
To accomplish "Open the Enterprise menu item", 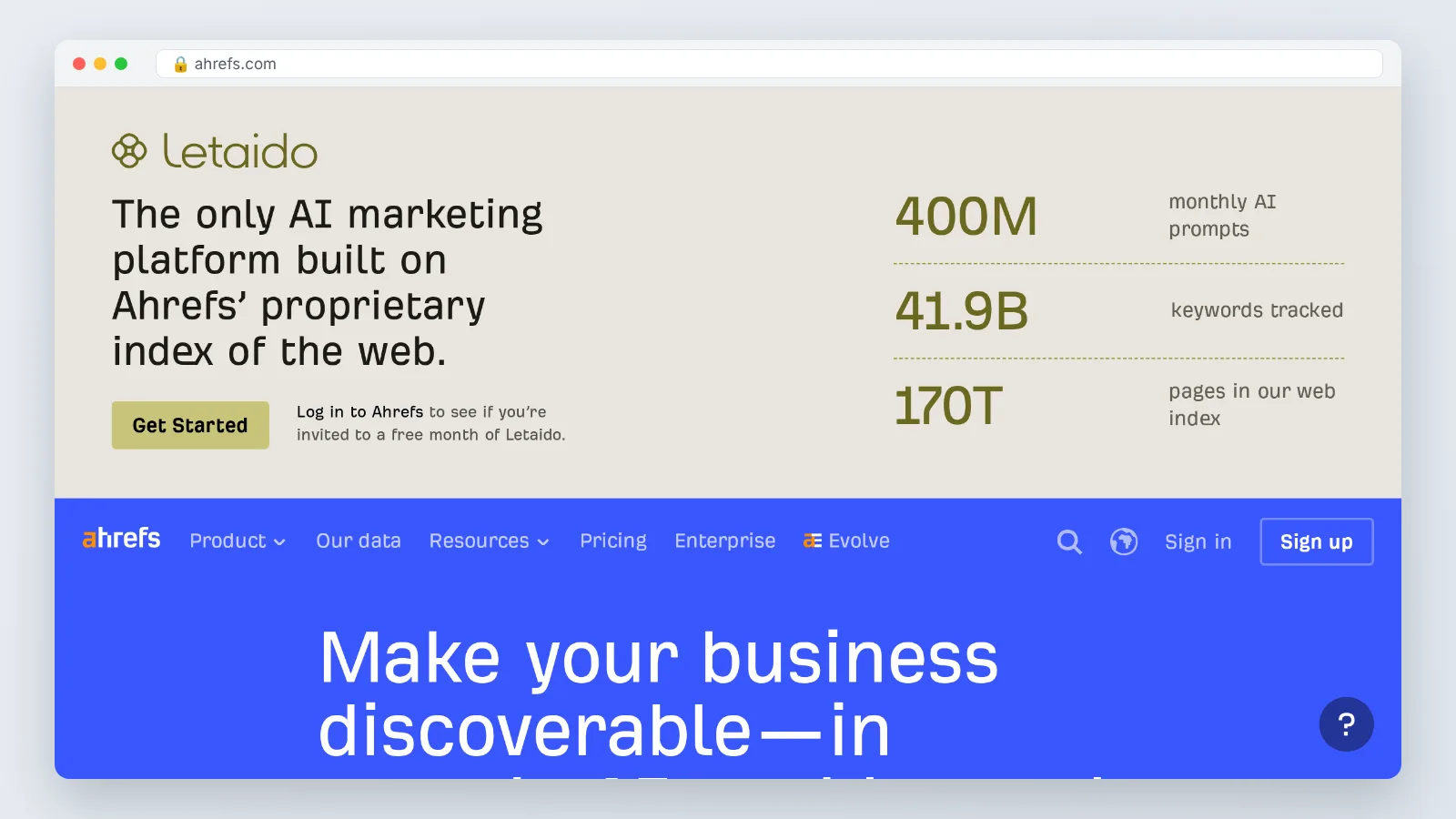I will point(725,541).
